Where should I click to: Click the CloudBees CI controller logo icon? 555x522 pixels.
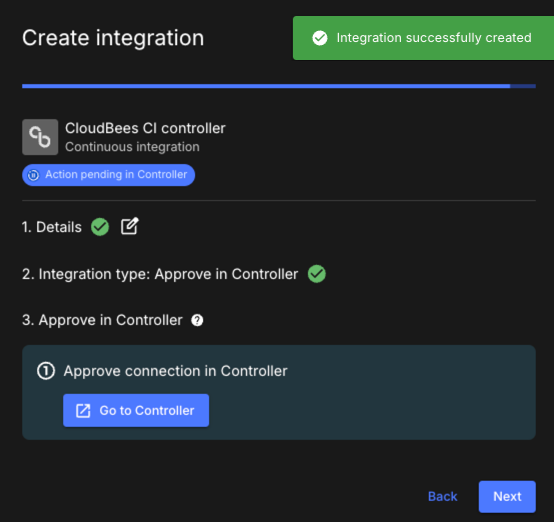[40, 137]
